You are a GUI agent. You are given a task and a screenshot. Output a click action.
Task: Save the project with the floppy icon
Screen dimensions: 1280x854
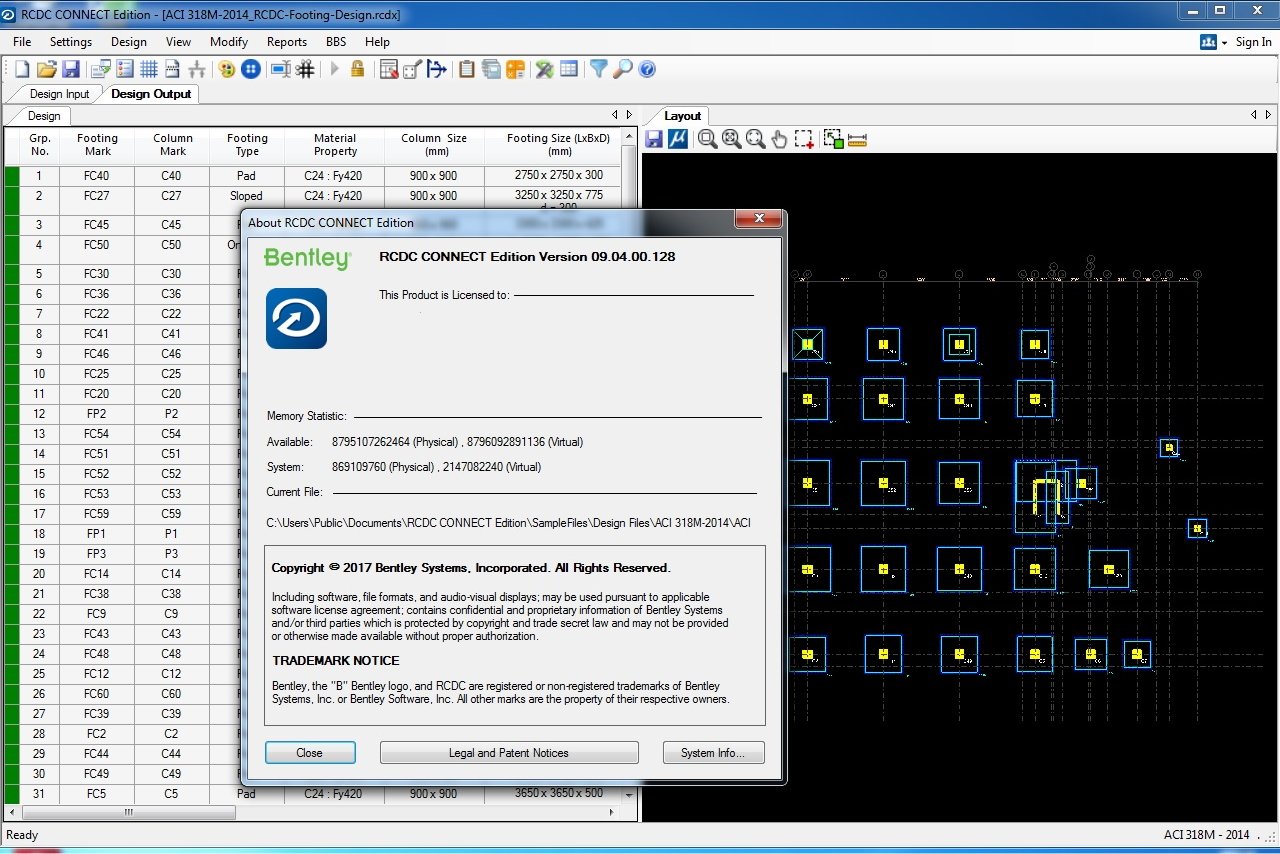pyautogui.click(x=71, y=69)
